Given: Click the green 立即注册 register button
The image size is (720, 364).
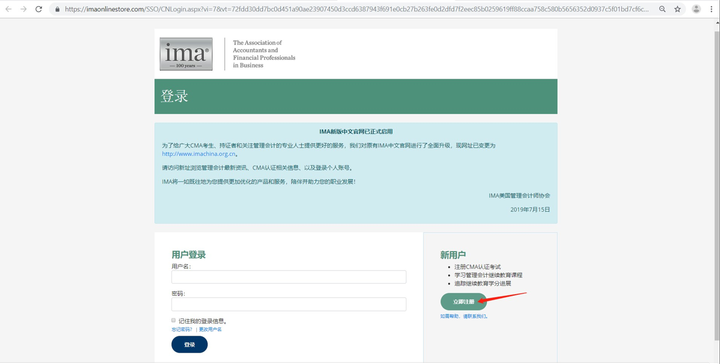Looking at the screenshot, I should point(463,302).
